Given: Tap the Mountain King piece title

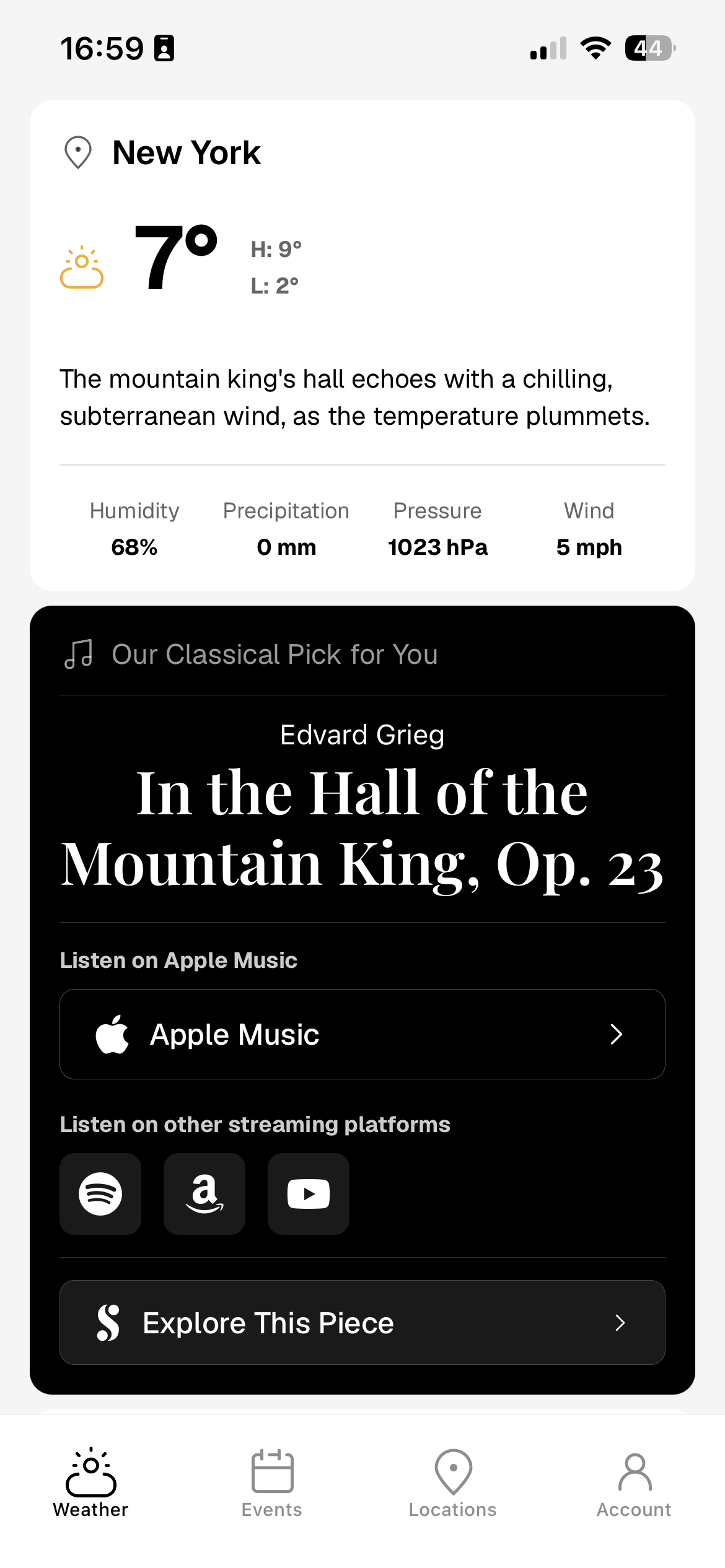Looking at the screenshot, I should pos(362,829).
